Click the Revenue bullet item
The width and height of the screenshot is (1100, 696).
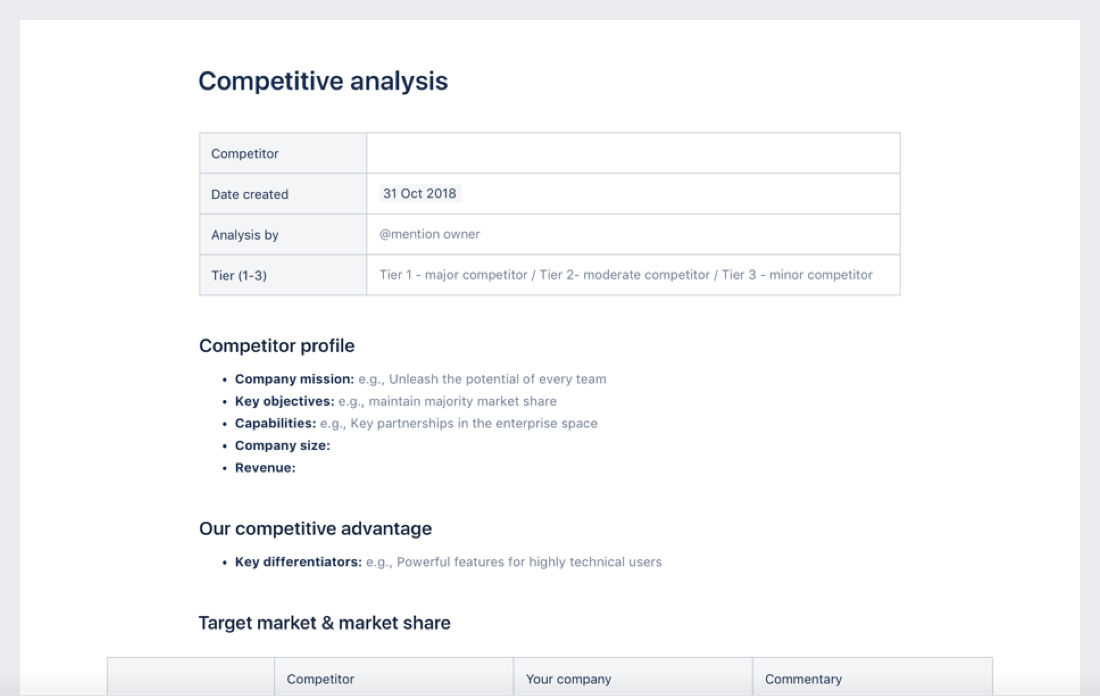[x=265, y=467]
